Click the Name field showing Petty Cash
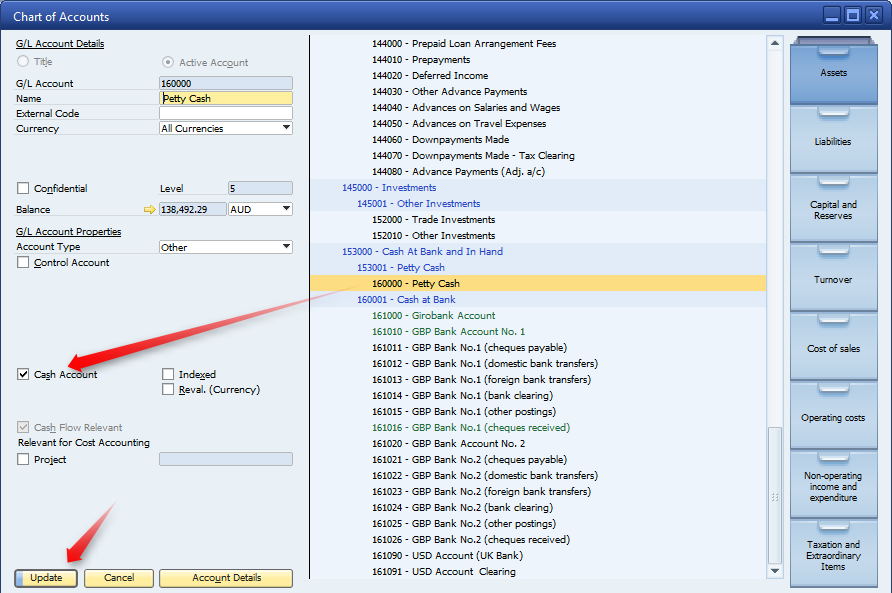892x593 pixels. [x=225, y=98]
